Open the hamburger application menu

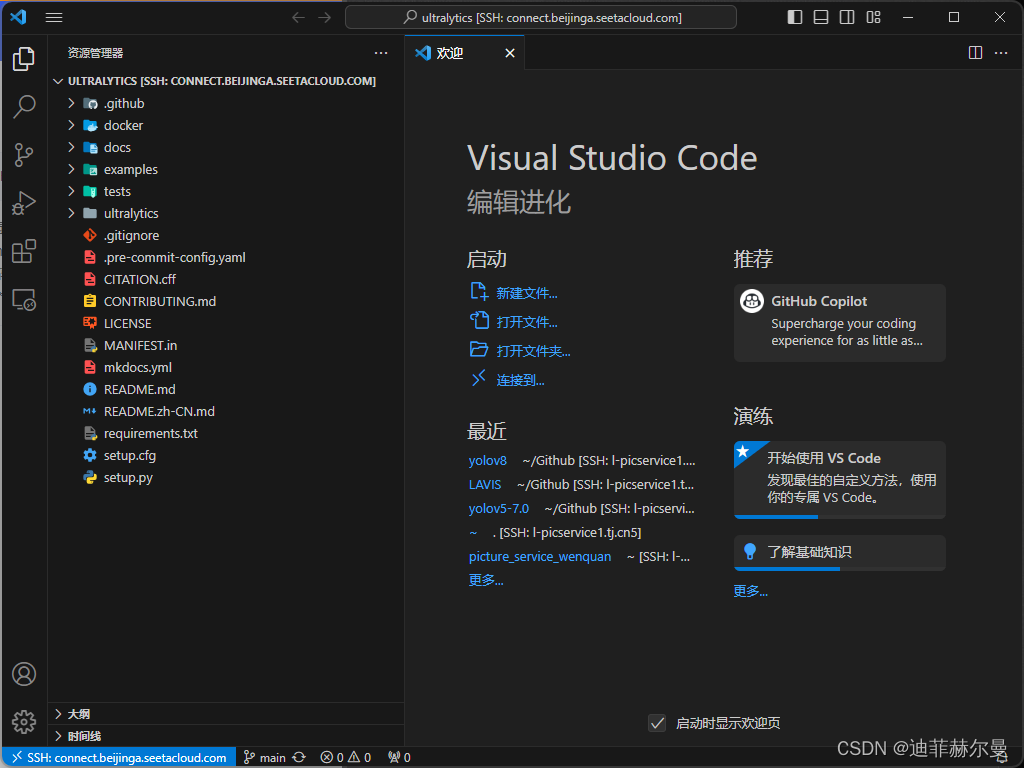pos(54,18)
